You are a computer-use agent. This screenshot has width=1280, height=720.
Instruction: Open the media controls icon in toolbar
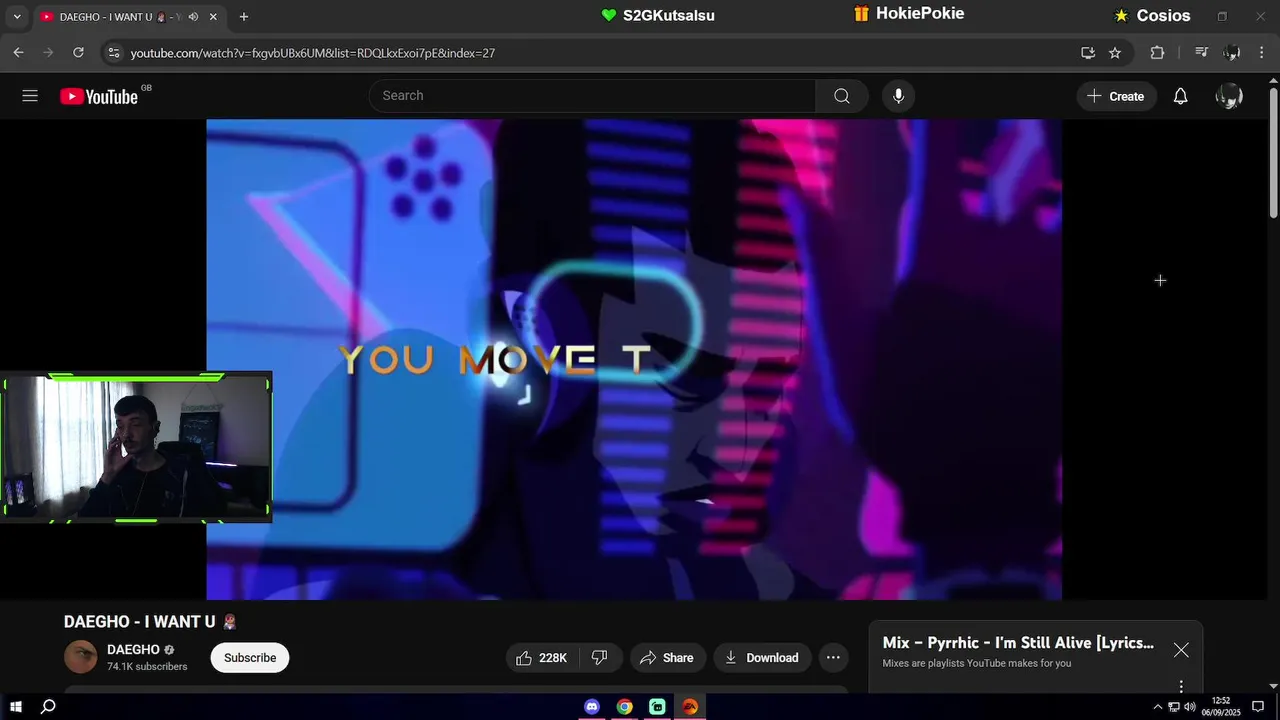(x=1202, y=53)
